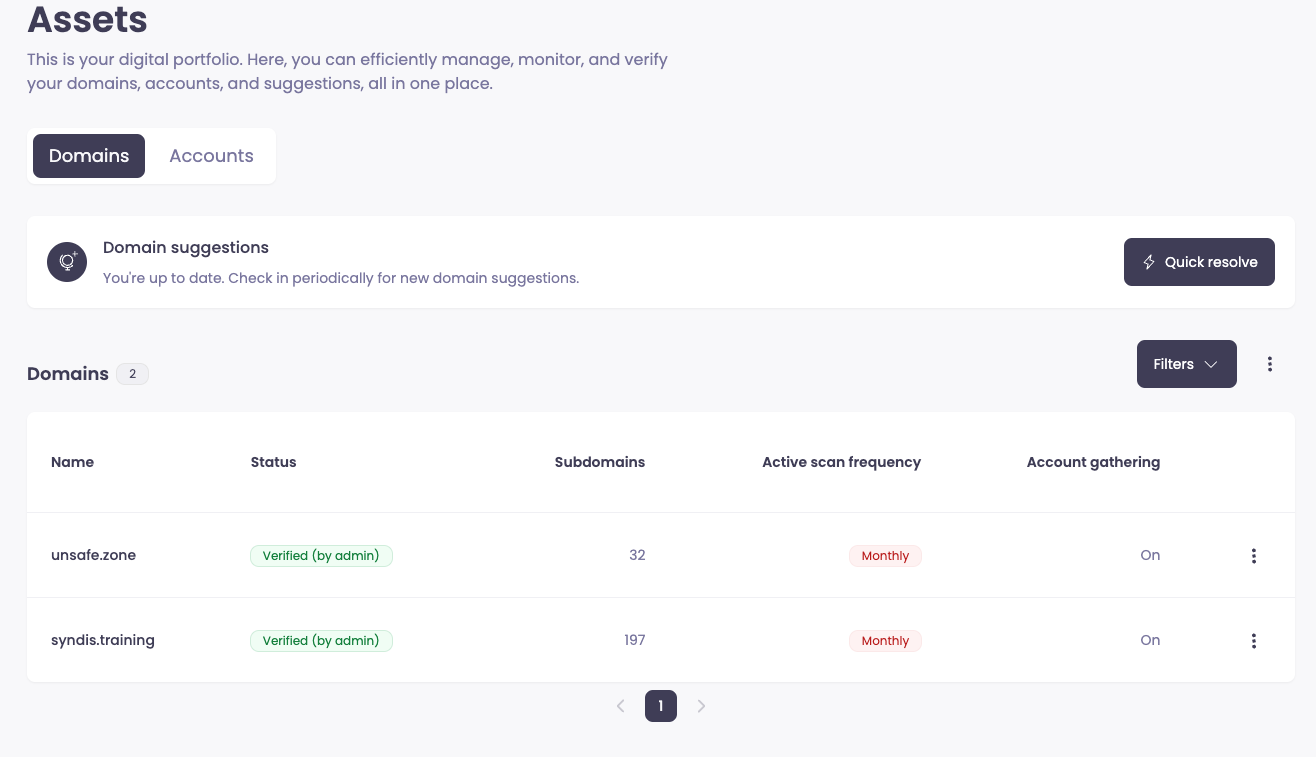Open the Domains section three-dot menu

click(x=1269, y=364)
